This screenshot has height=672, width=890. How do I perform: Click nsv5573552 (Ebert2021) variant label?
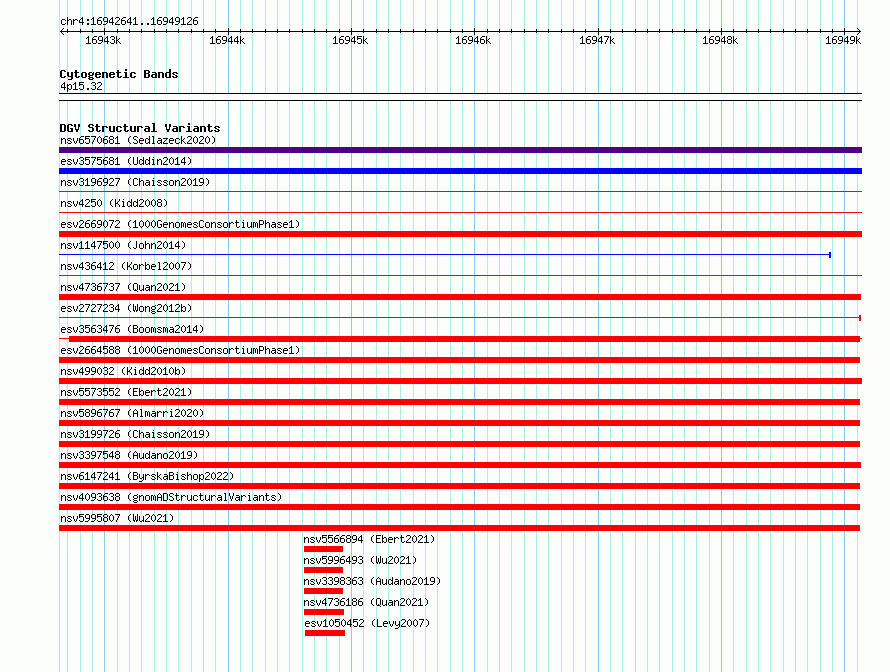[x=126, y=392]
